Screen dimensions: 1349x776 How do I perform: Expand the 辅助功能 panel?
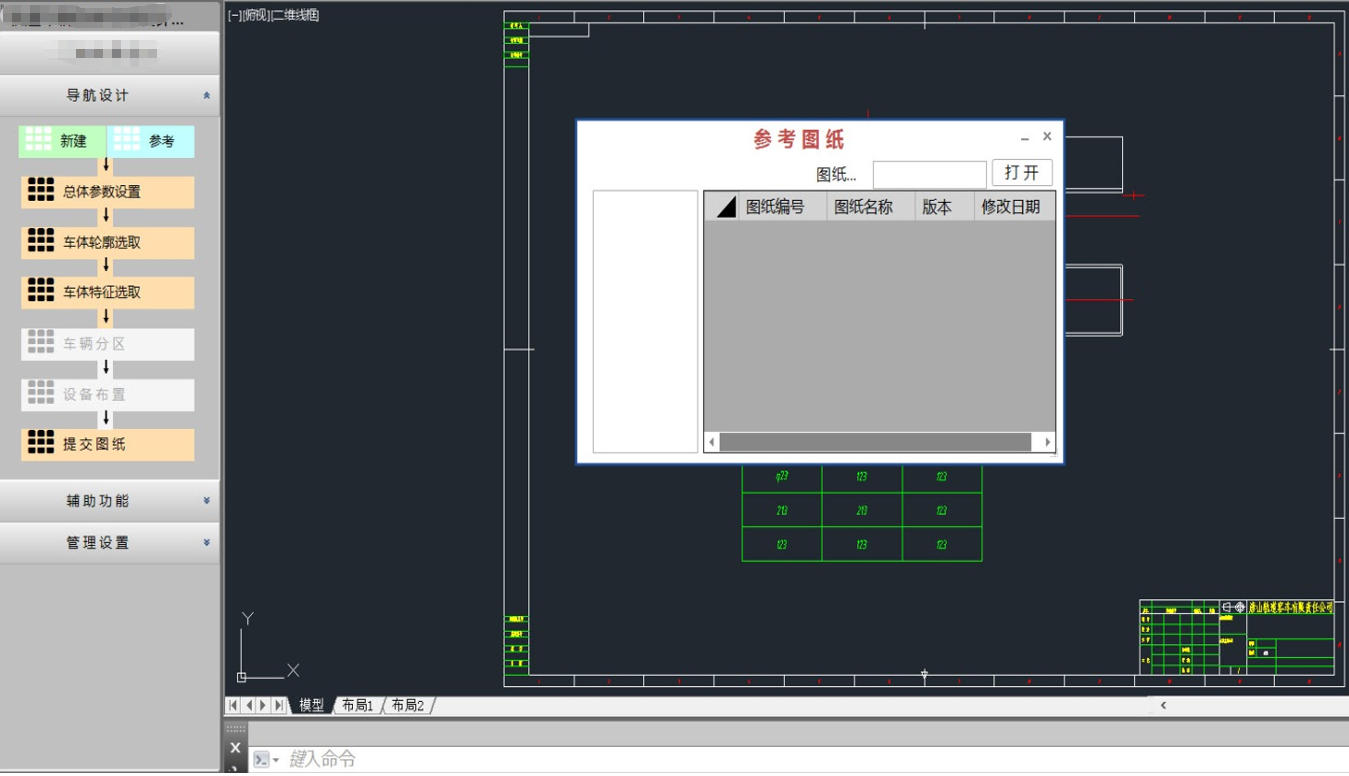207,500
